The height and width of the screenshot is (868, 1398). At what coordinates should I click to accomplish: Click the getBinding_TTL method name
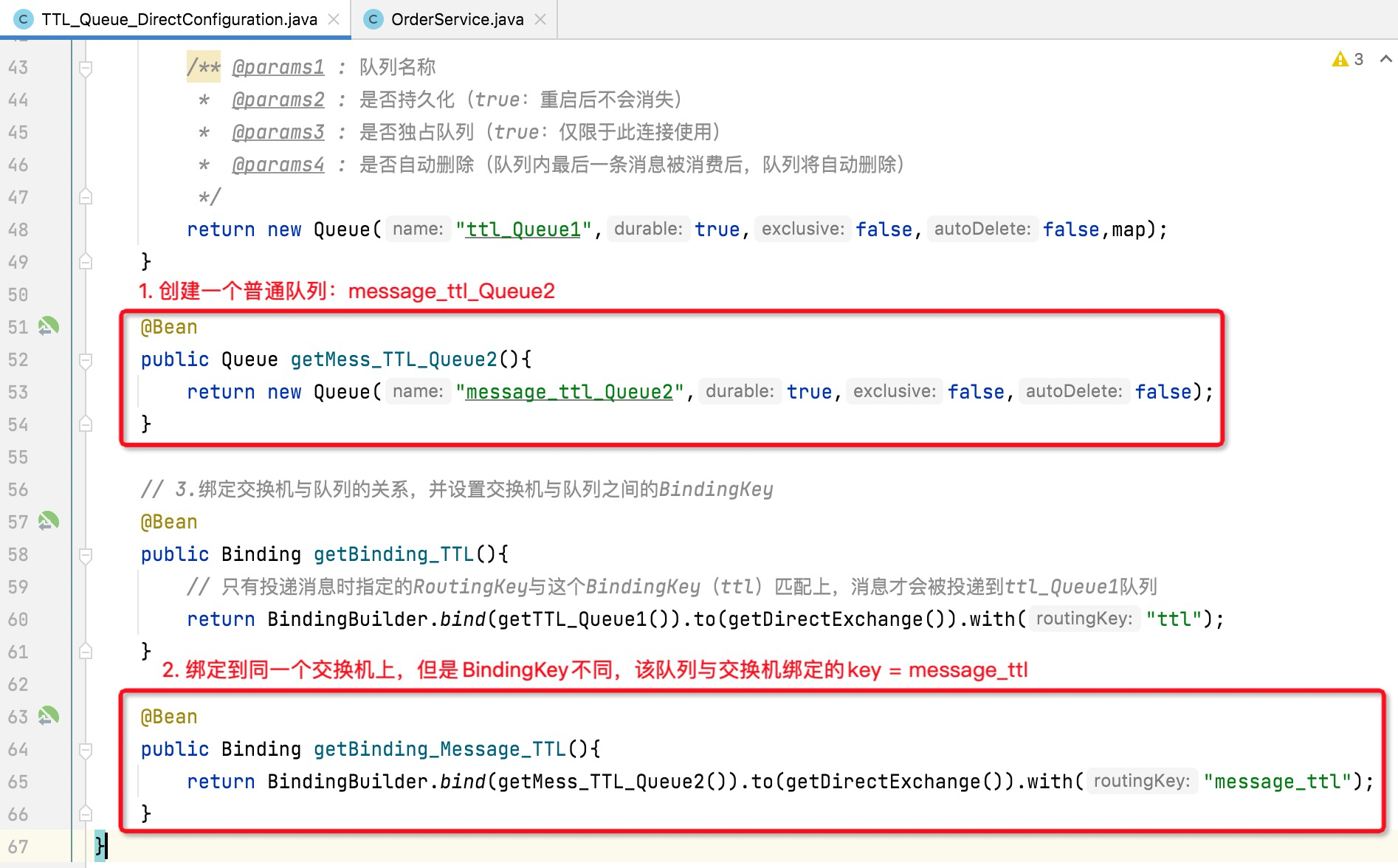pyautogui.click(x=394, y=554)
